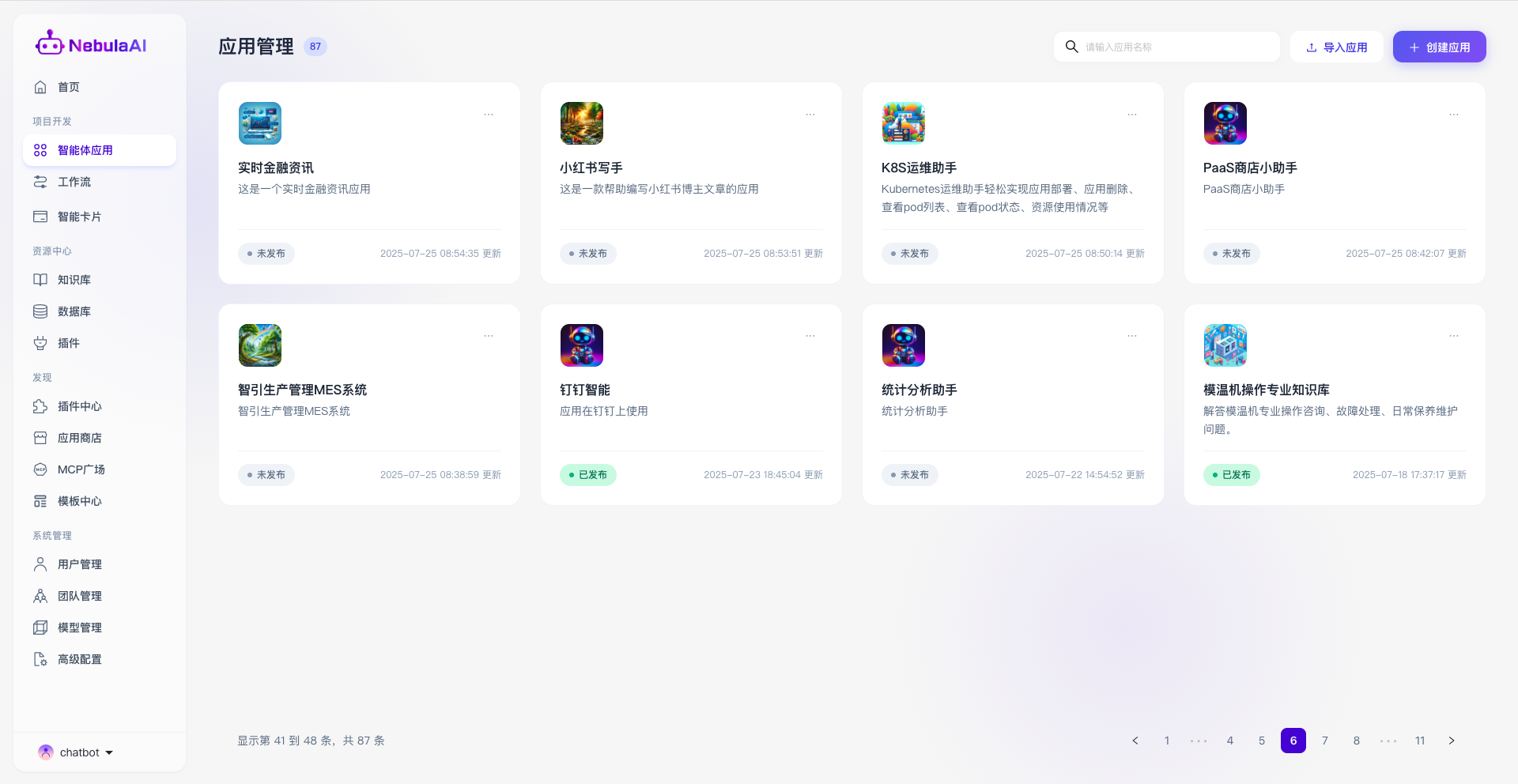Open 知识库 knowledge base icon

40,280
